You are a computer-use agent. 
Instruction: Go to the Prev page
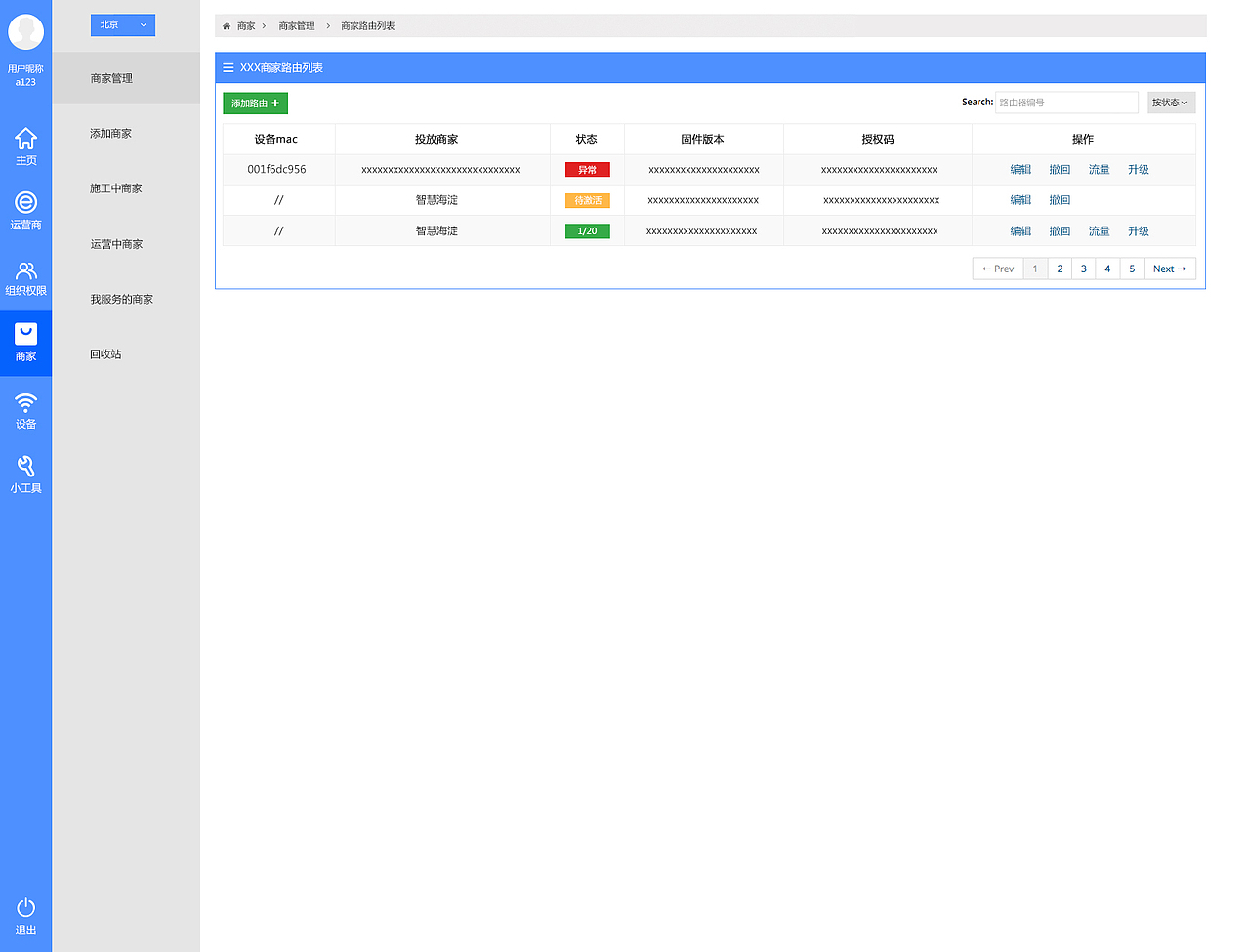998,269
